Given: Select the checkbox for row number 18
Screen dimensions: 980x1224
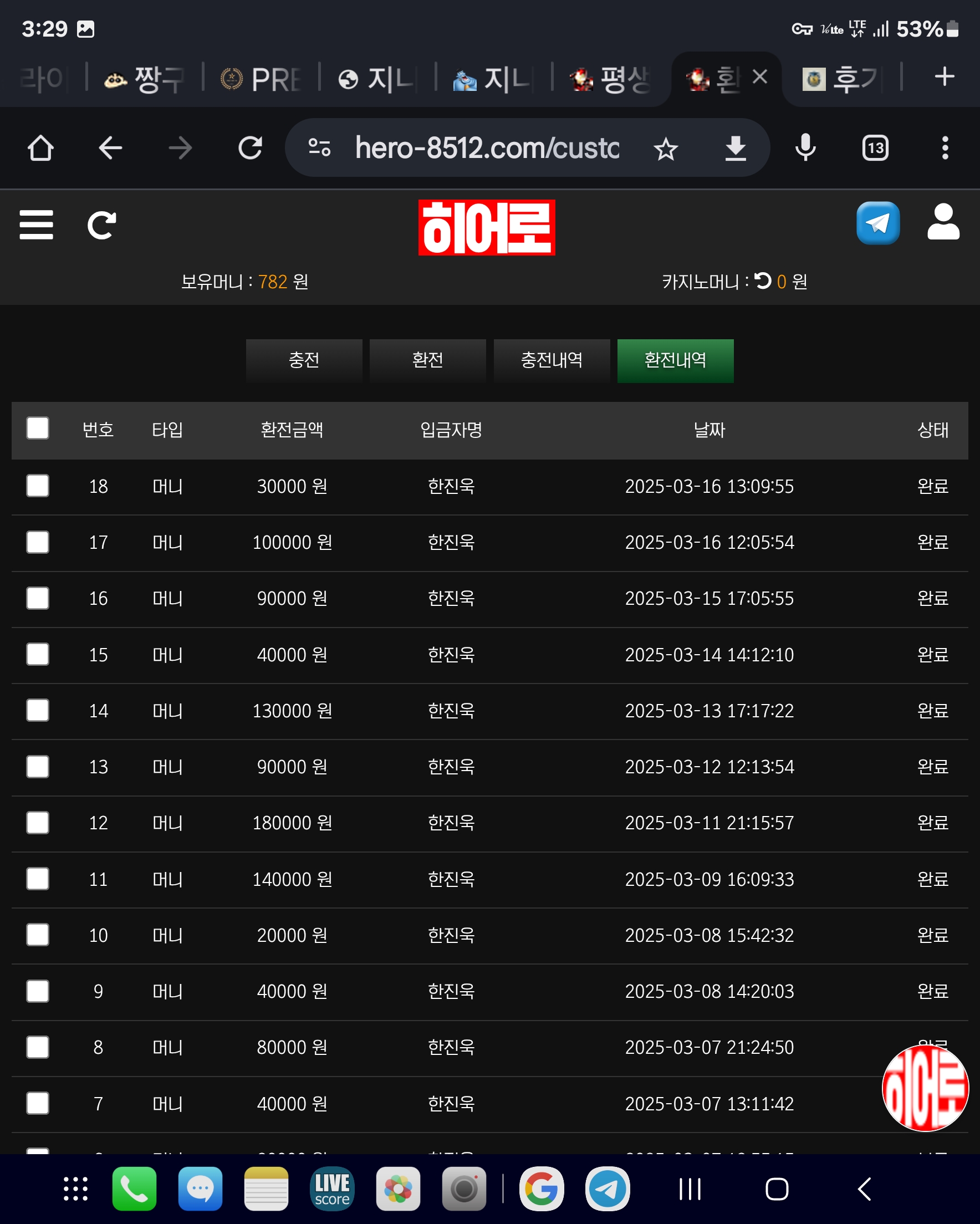Looking at the screenshot, I should point(38,486).
